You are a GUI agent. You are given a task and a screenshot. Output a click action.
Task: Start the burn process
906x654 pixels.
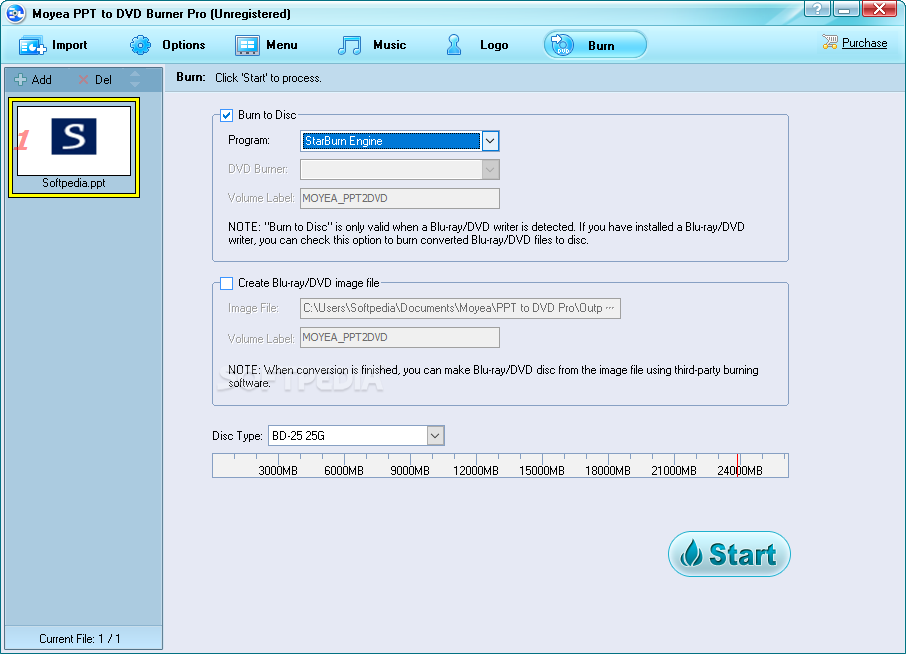tap(729, 554)
